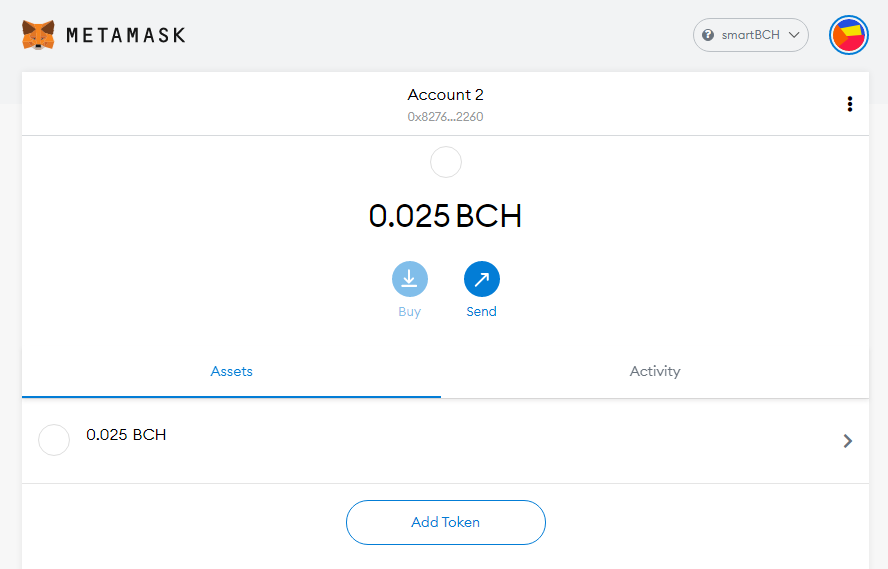Click the question mark icon beside smartBCH
The height and width of the screenshot is (569, 888).
tap(708, 35)
